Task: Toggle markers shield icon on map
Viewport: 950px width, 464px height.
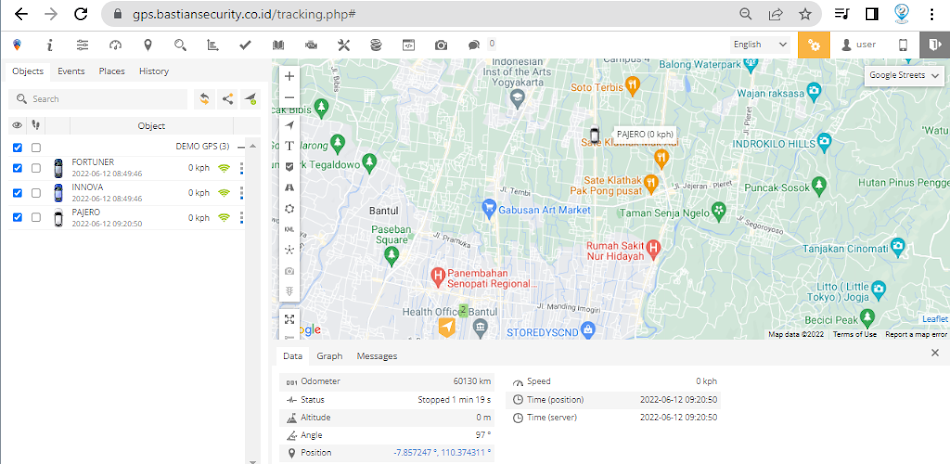Action: 290,166
